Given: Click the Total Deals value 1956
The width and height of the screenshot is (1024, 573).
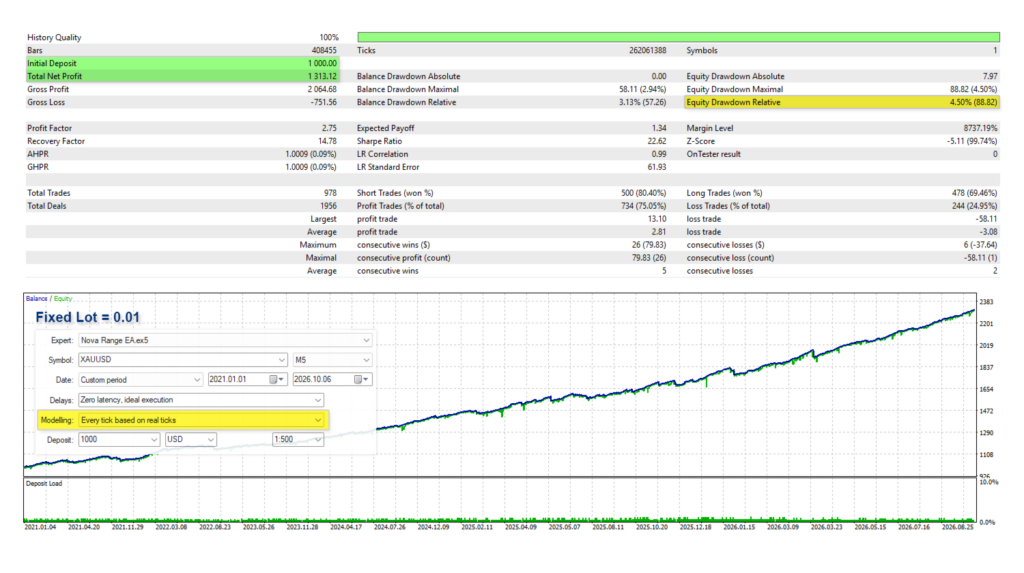Looking at the screenshot, I should 328,206.
